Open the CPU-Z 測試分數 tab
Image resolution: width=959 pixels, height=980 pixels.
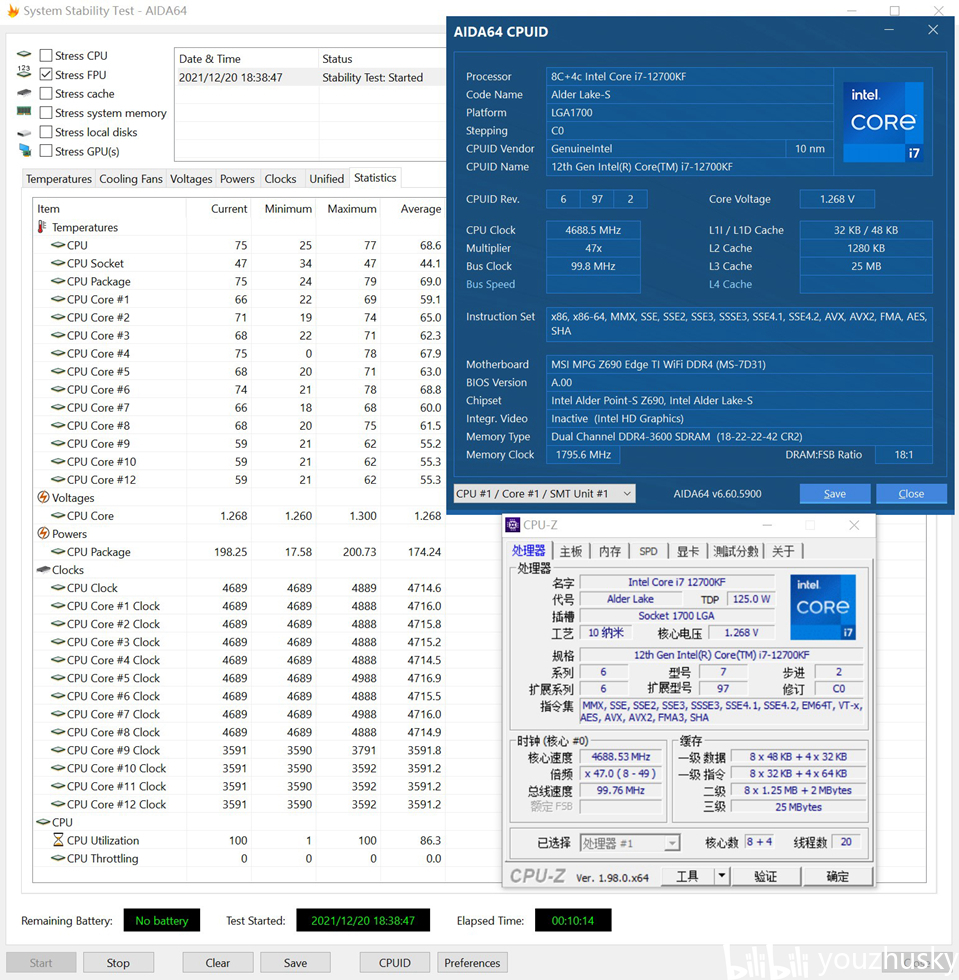(736, 551)
